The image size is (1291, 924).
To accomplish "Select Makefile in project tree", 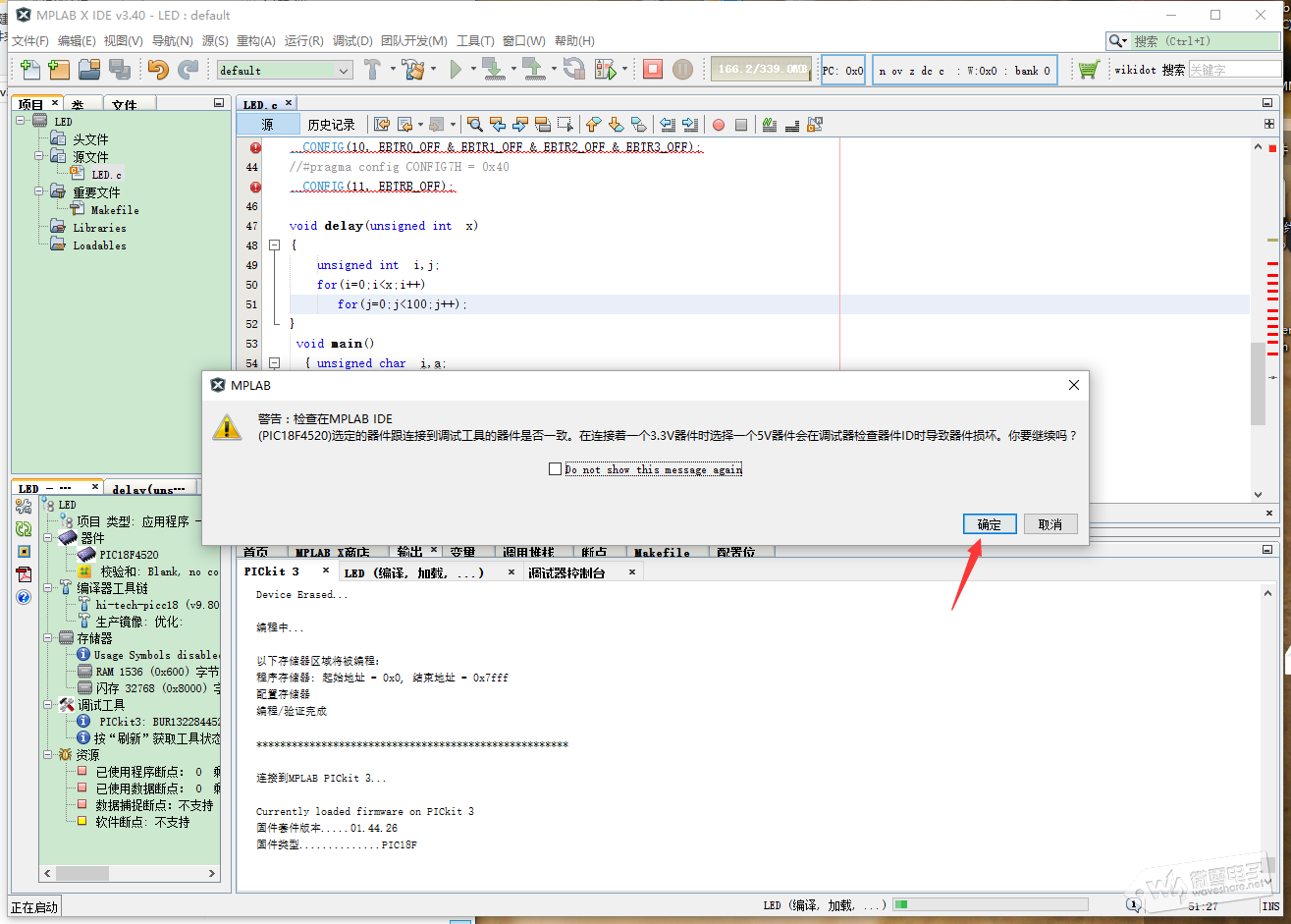I will [x=115, y=210].
